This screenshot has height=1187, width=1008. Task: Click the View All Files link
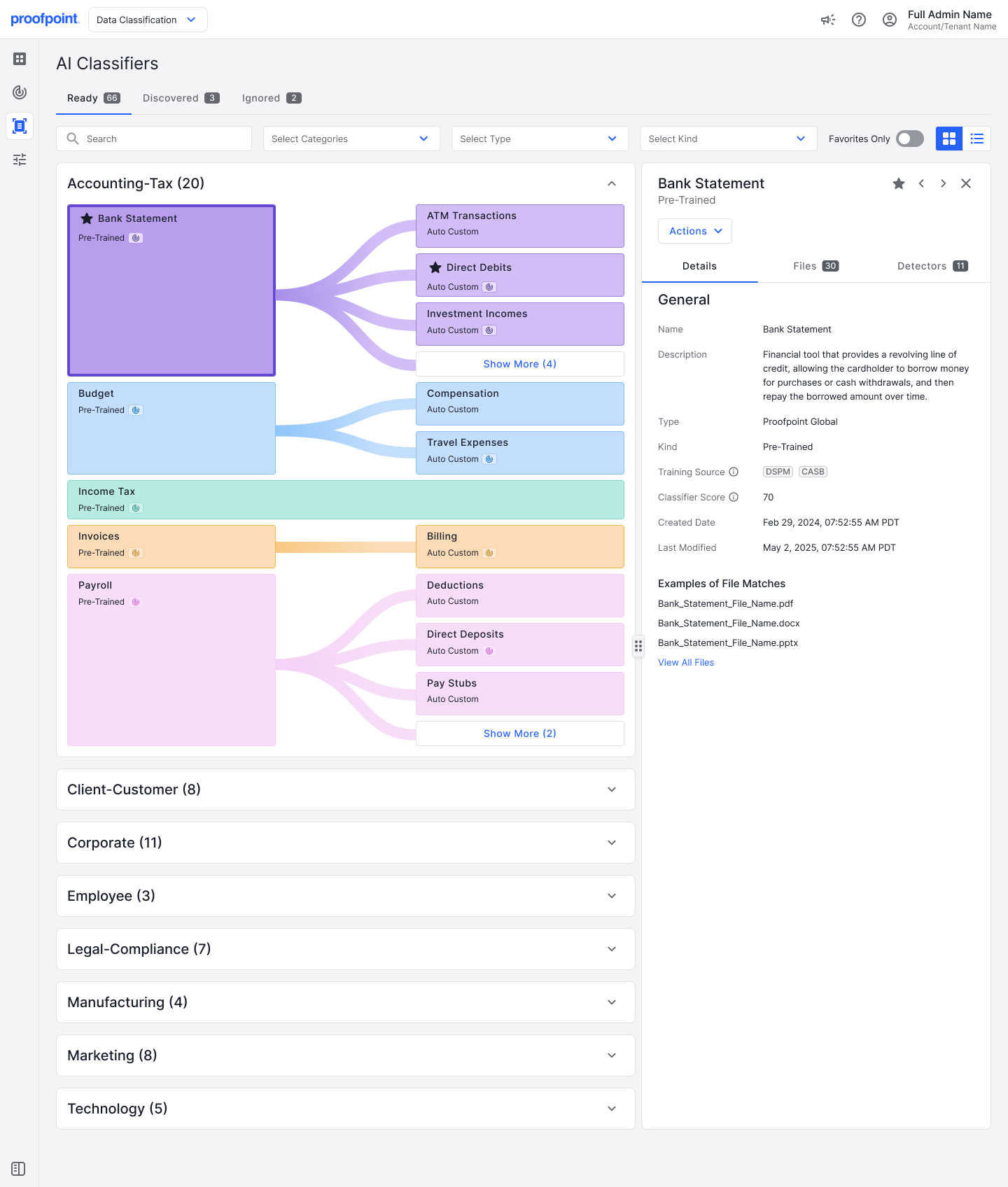coord(686,662)
